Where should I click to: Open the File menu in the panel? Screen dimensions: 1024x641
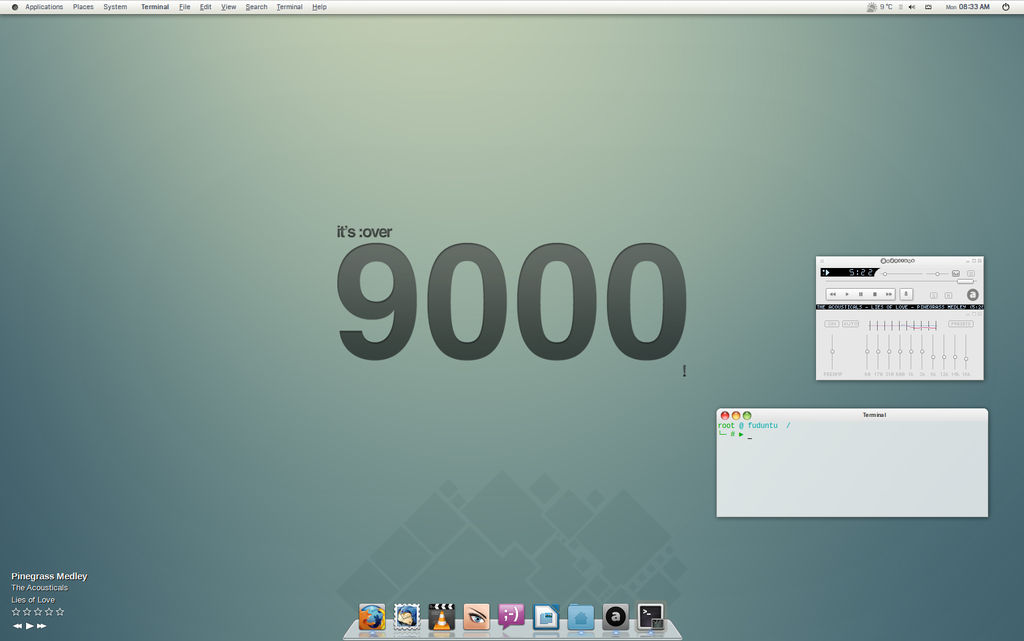(x=185, y=7)
